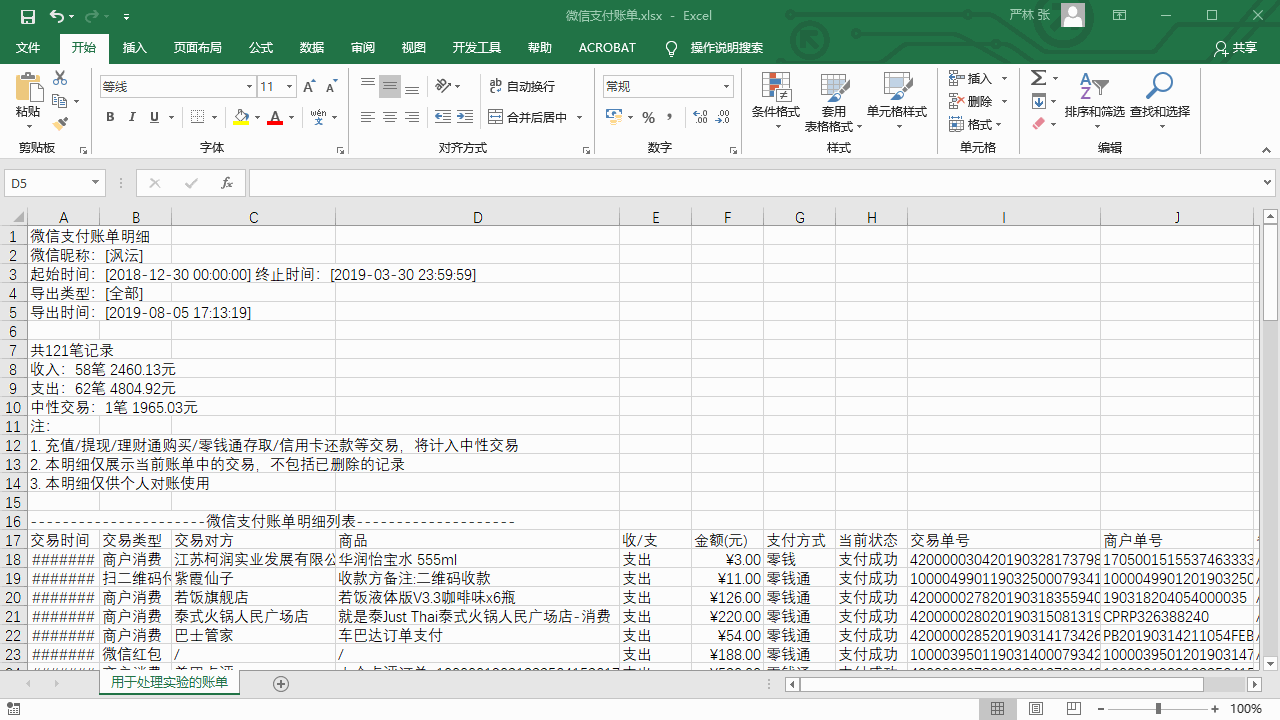
Task: Click the AutoSum sigma icon
Action: point(1038,78)
